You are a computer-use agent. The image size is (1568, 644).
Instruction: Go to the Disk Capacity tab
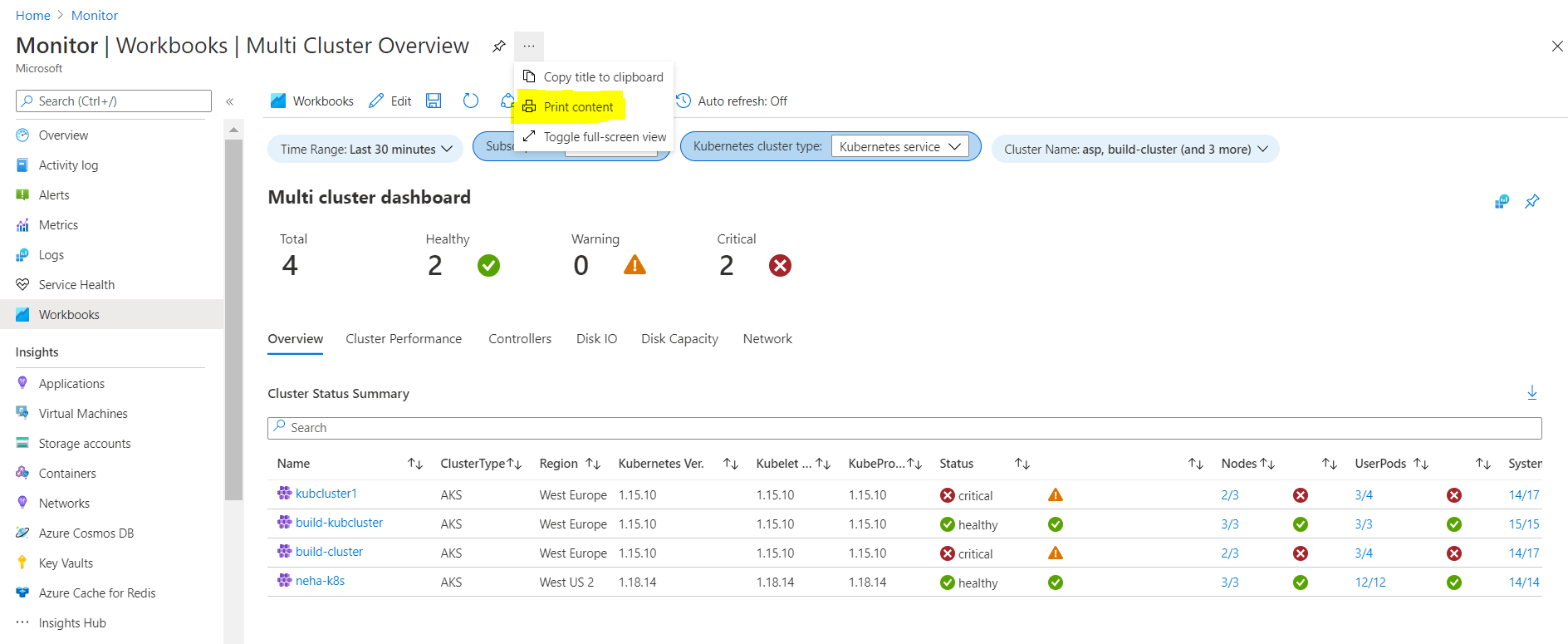tap(679, 339)
